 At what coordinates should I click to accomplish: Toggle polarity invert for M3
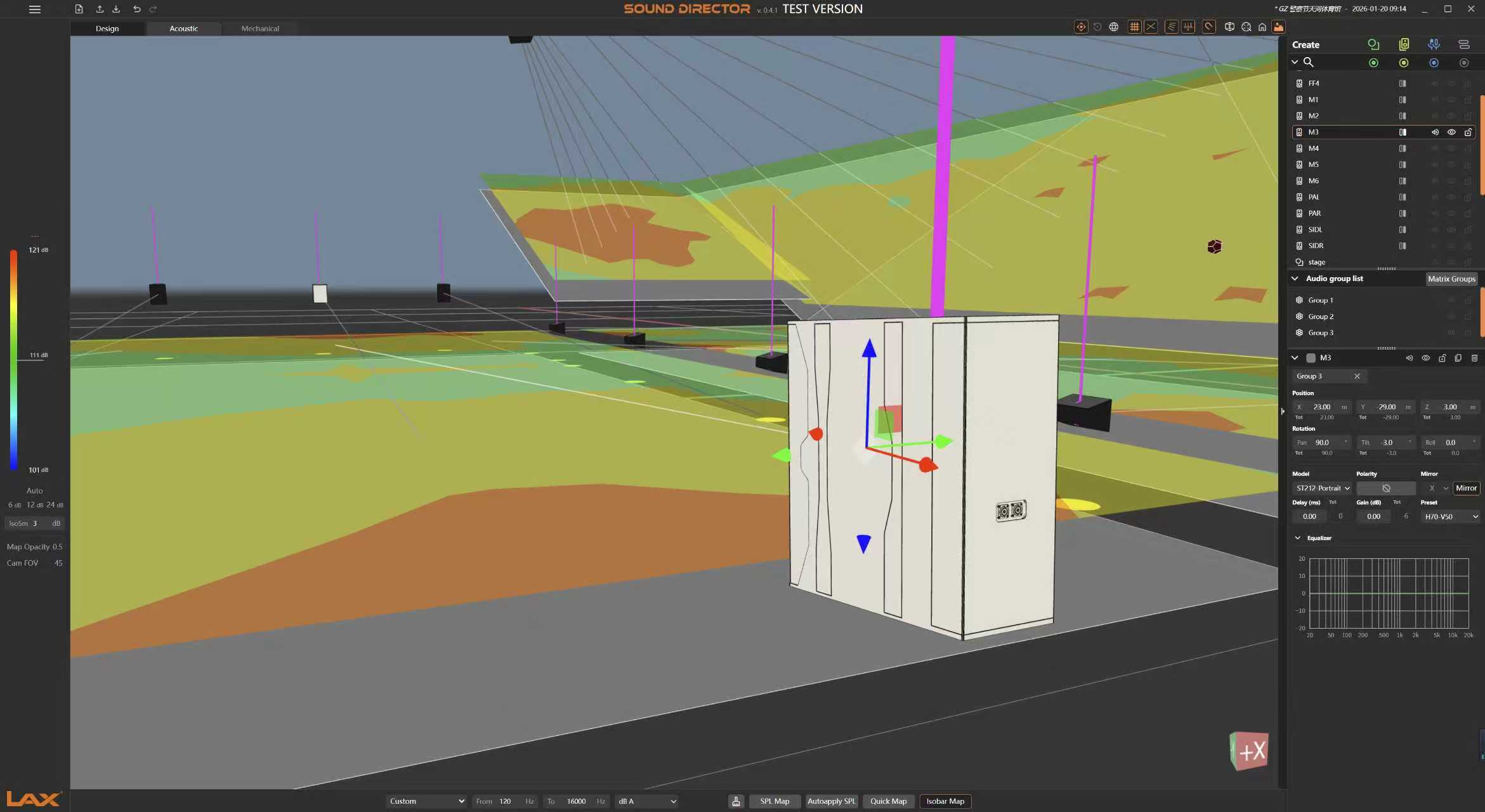(x=1386, y=488)
